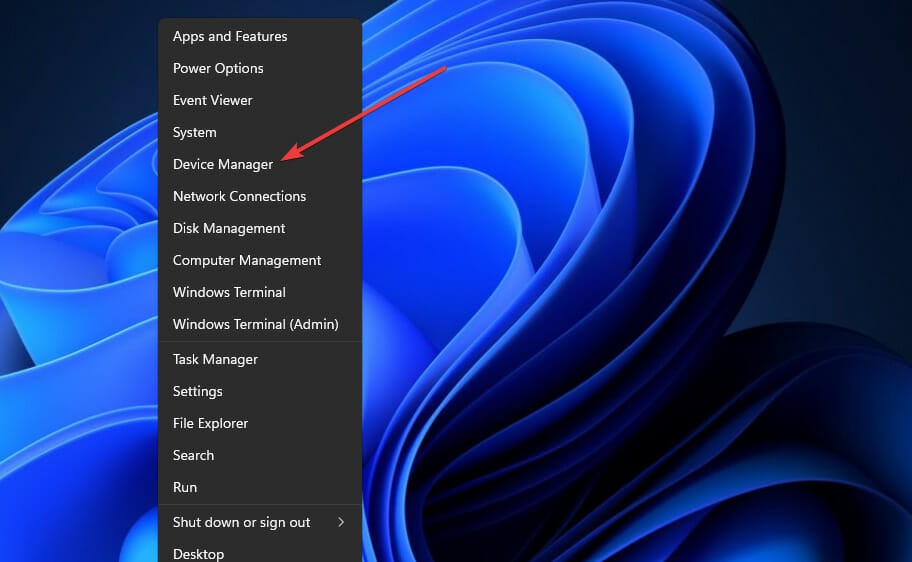Open the System entry
Screen dimensions: 912x562
(260, 132)
